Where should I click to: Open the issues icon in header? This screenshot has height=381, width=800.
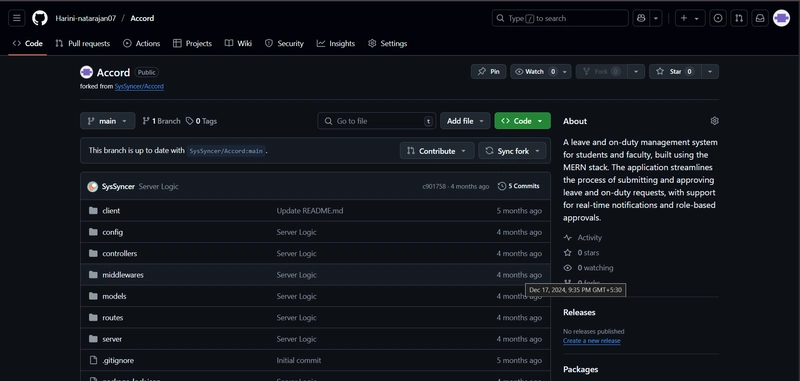[x=718, y=18]
